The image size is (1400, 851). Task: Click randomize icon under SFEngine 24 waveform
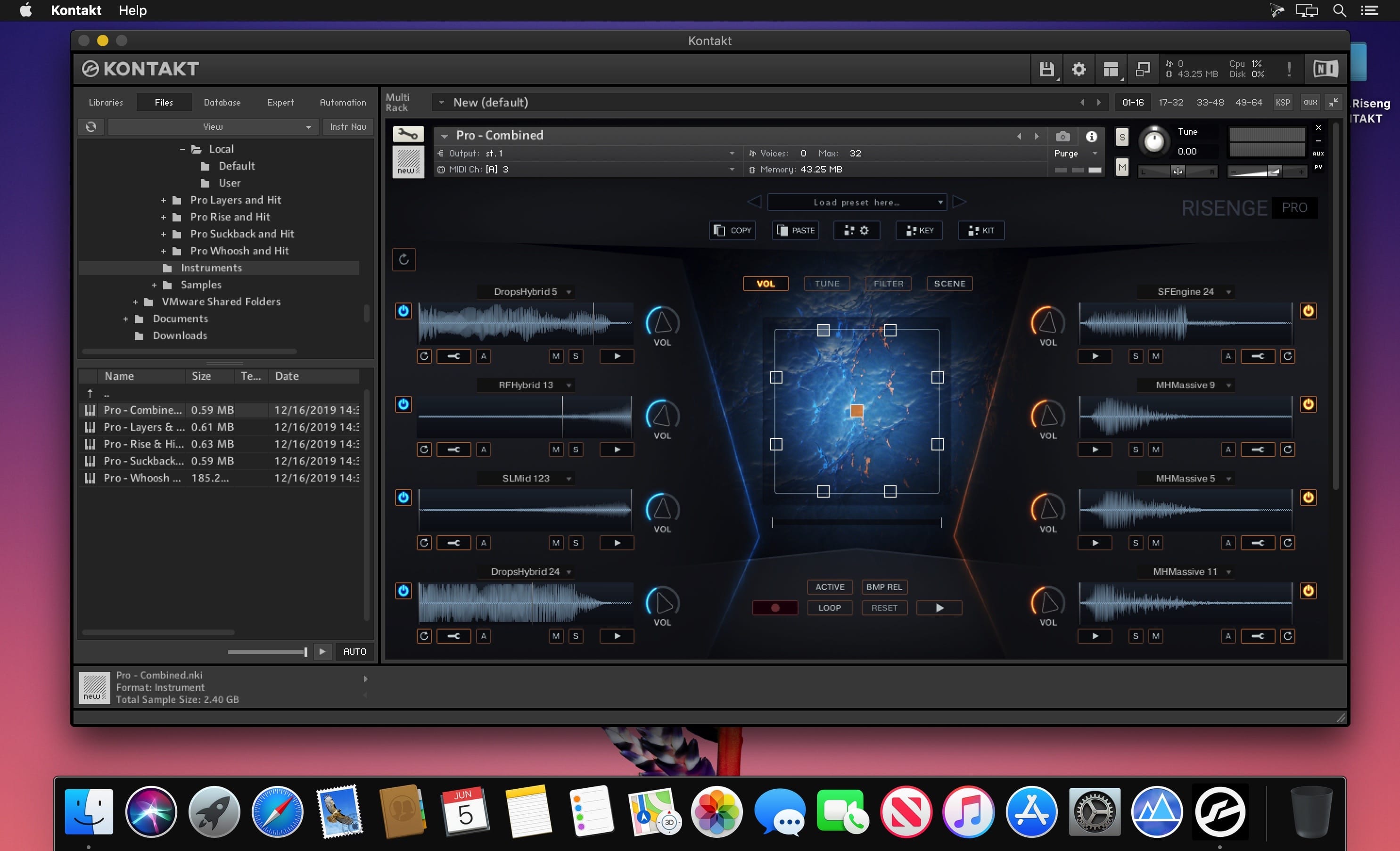(x=1287, y=356)
